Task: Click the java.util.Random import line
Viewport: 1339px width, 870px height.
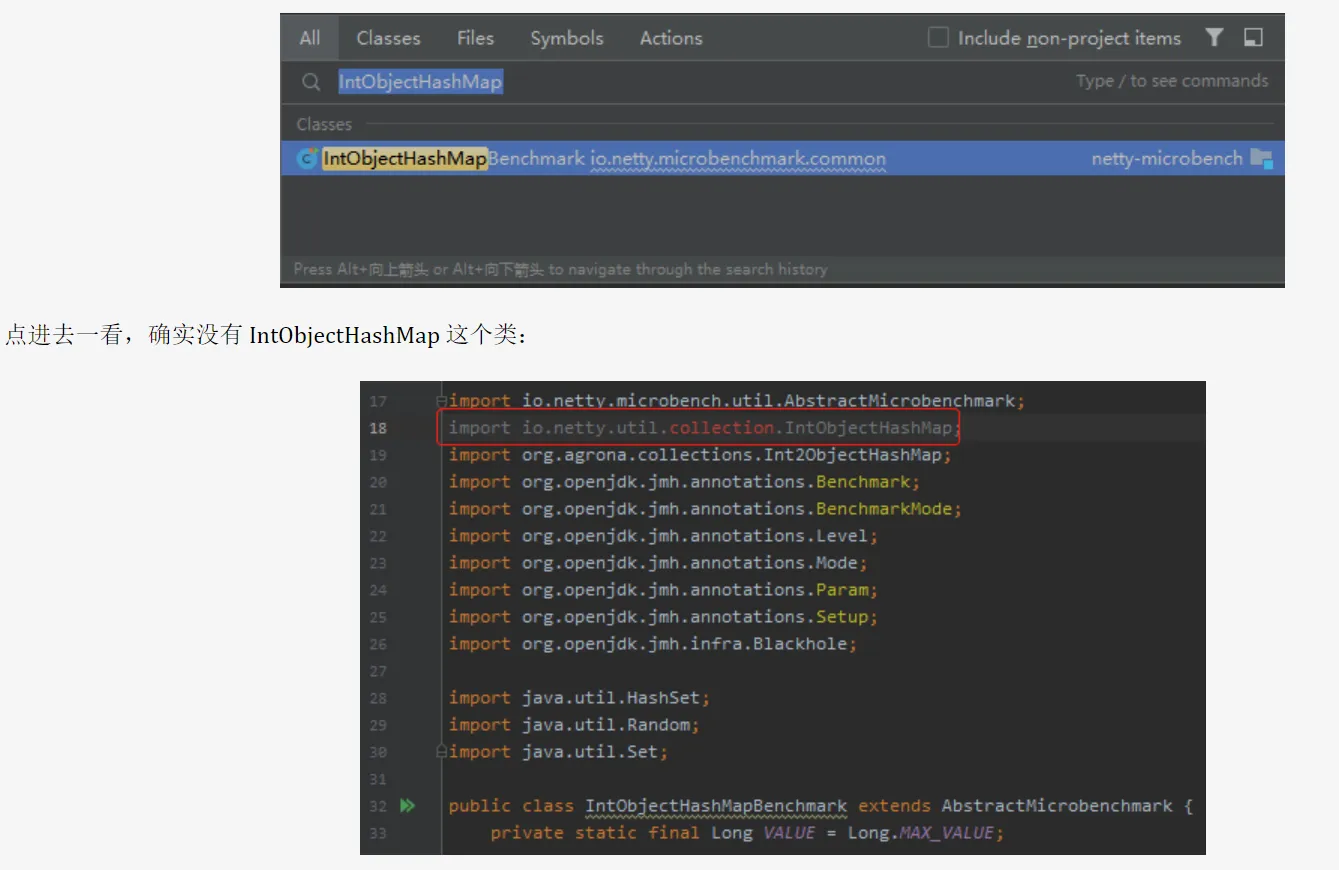Action: (575, 725)
